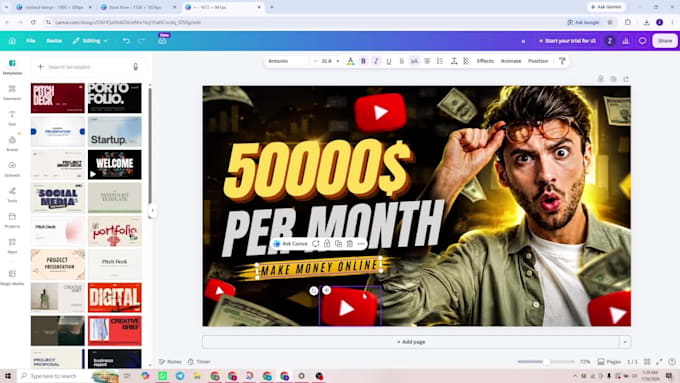This screenshot has width=680, height=383.
Task: Open the transparency control
Action: point(467,61)
